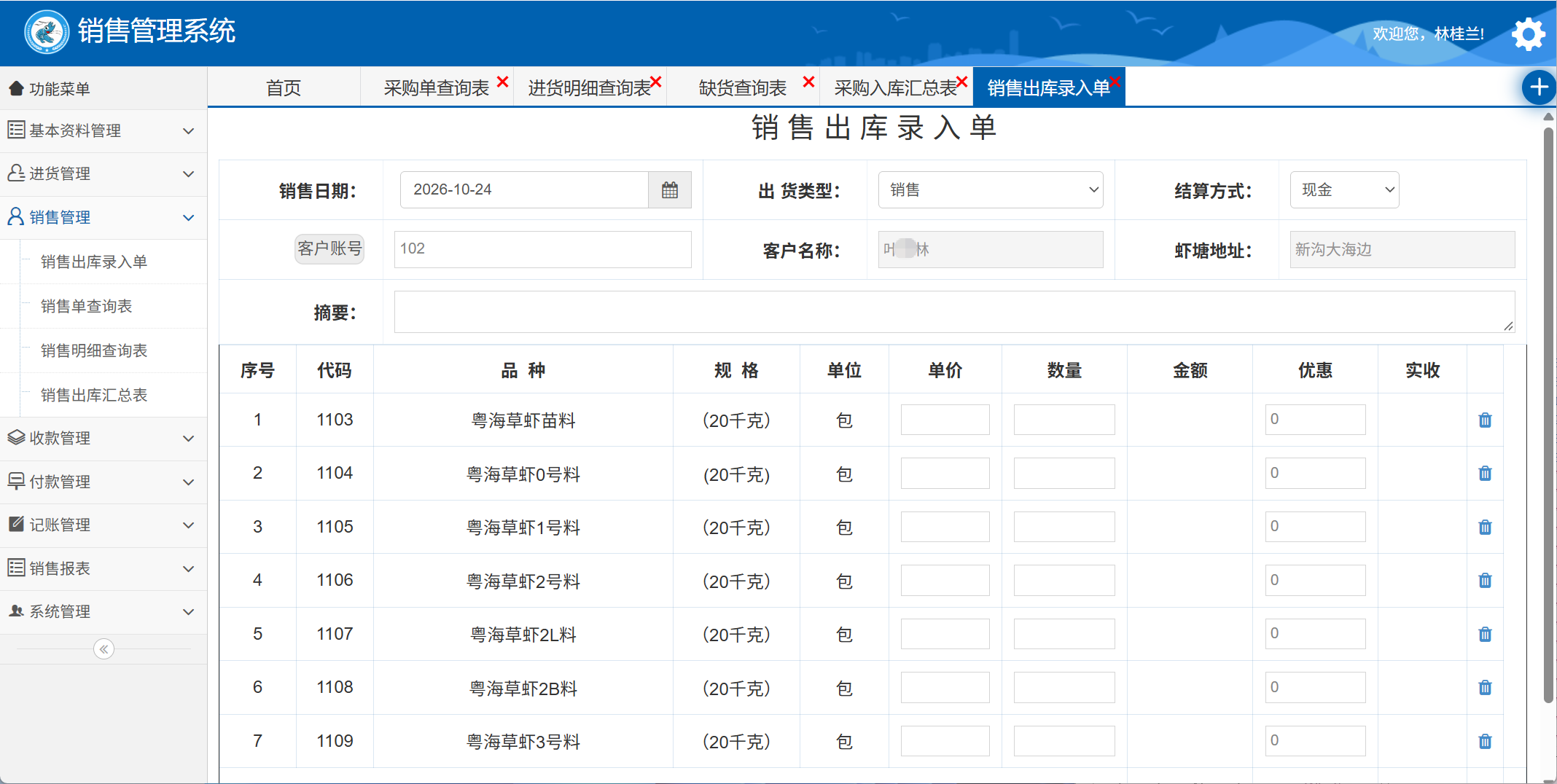Open 销售明细查询表 in sidebar
This screenshot has height=784, width=1557.
pos(94,351)
